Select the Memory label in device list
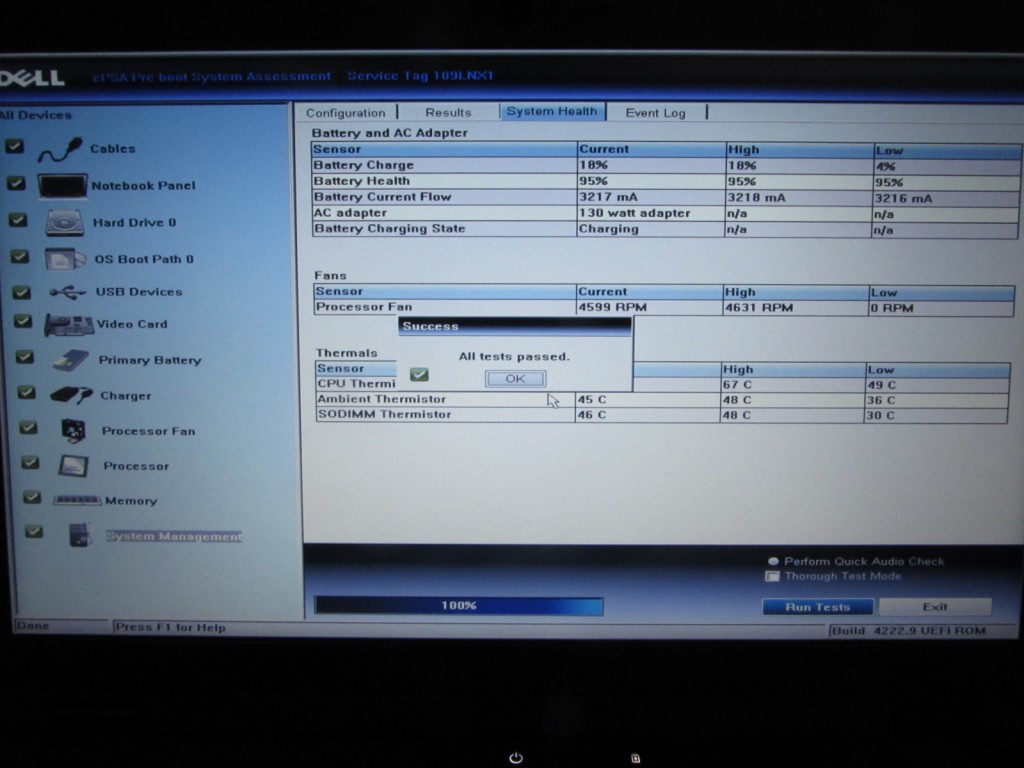The width and height of the screenshot is (1024, 768). pos(131,501)
